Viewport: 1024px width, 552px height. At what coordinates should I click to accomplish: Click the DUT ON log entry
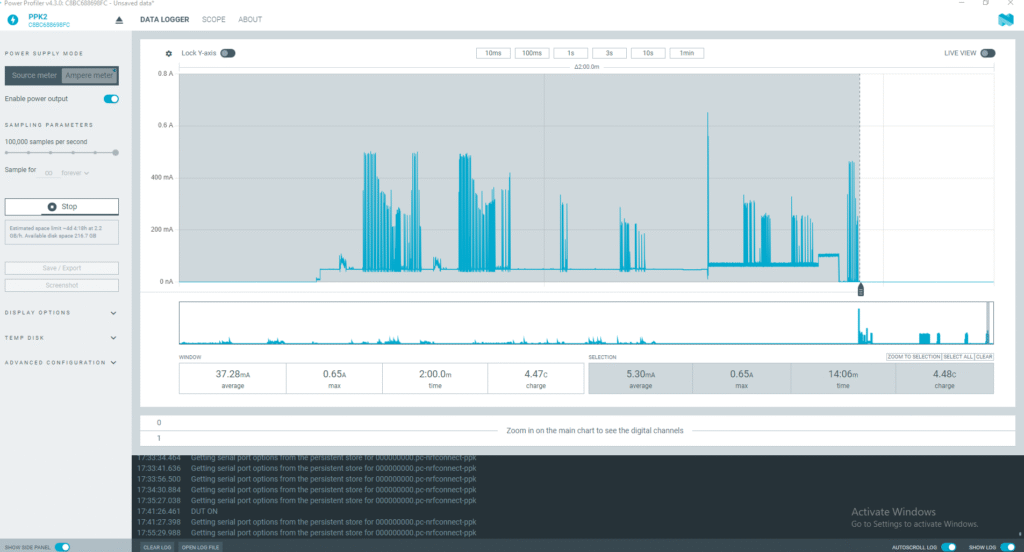204,511
